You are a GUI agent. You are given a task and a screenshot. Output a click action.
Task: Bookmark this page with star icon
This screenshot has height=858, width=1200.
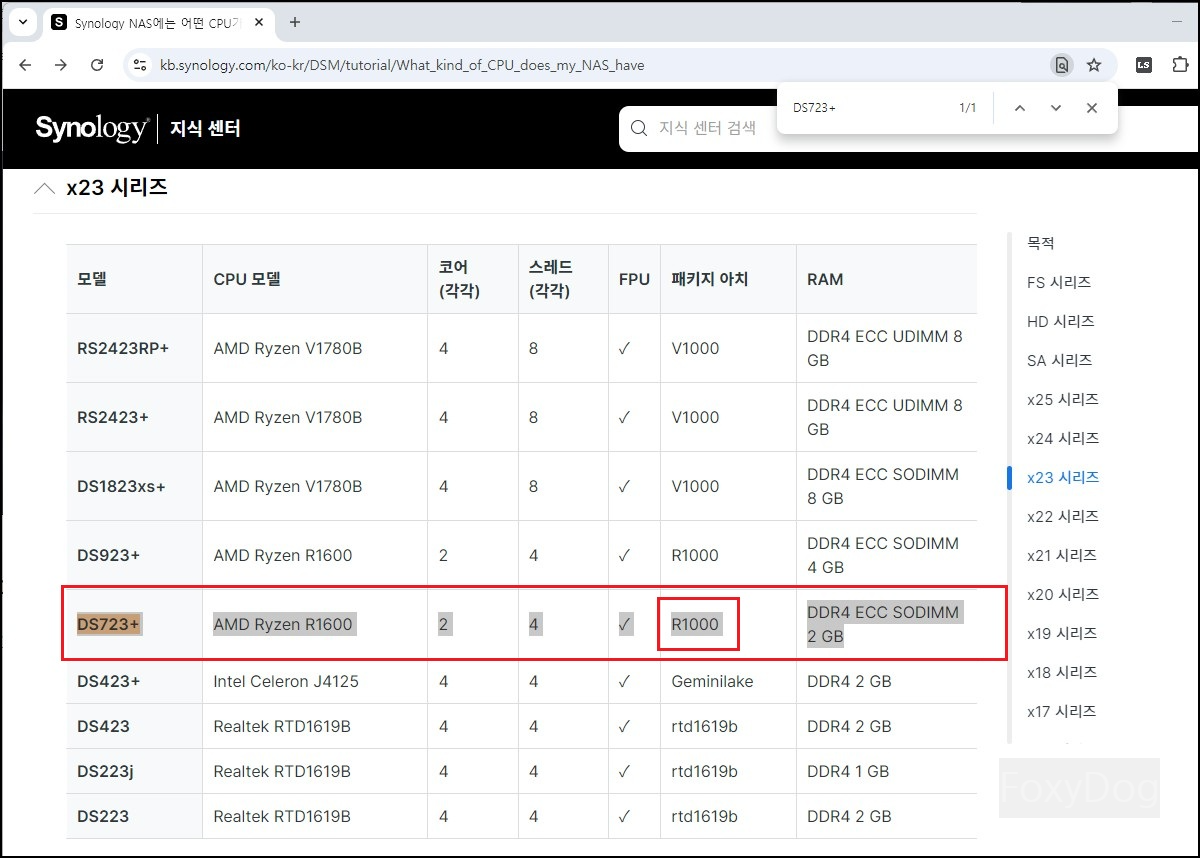(x=1094, y=65)
